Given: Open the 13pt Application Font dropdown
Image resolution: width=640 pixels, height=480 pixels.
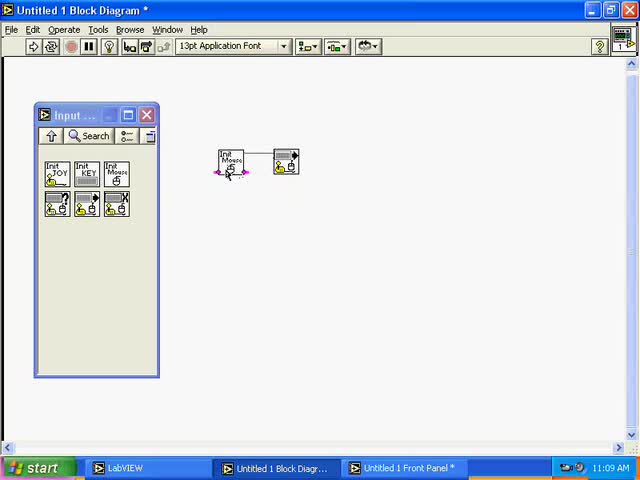Looking at the screenshot, I should click(x=234, y=47).
